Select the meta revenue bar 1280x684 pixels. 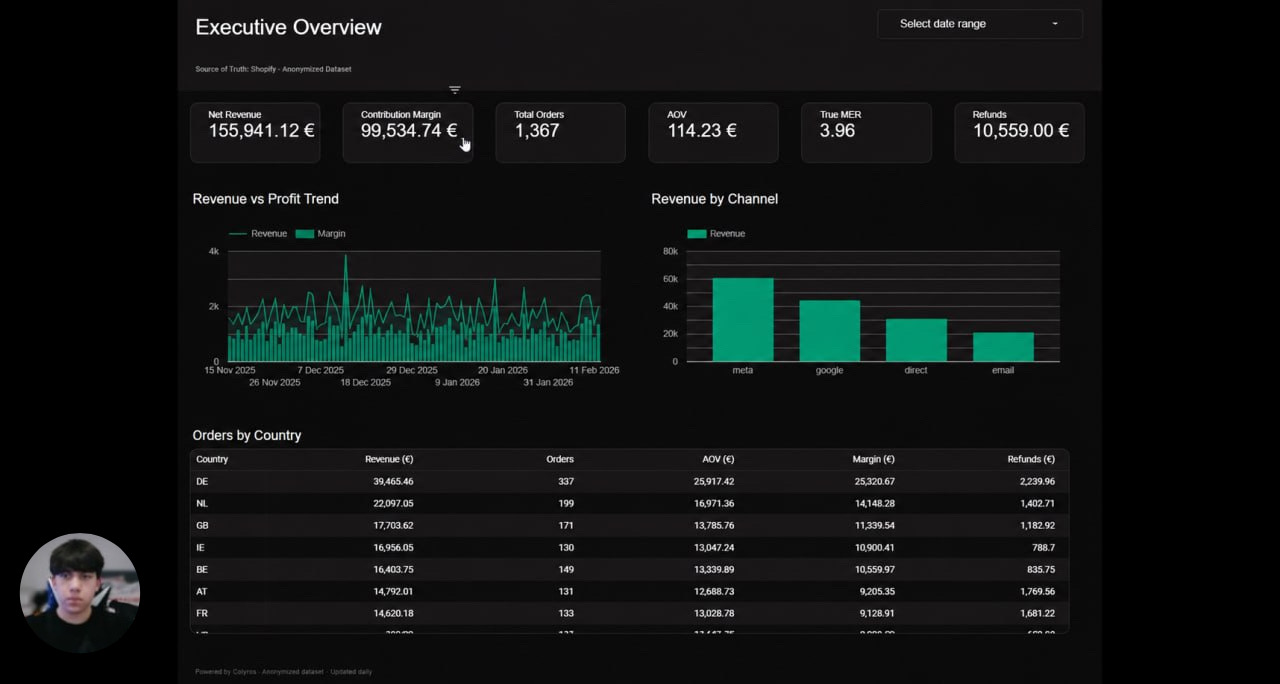coord(742,319)
